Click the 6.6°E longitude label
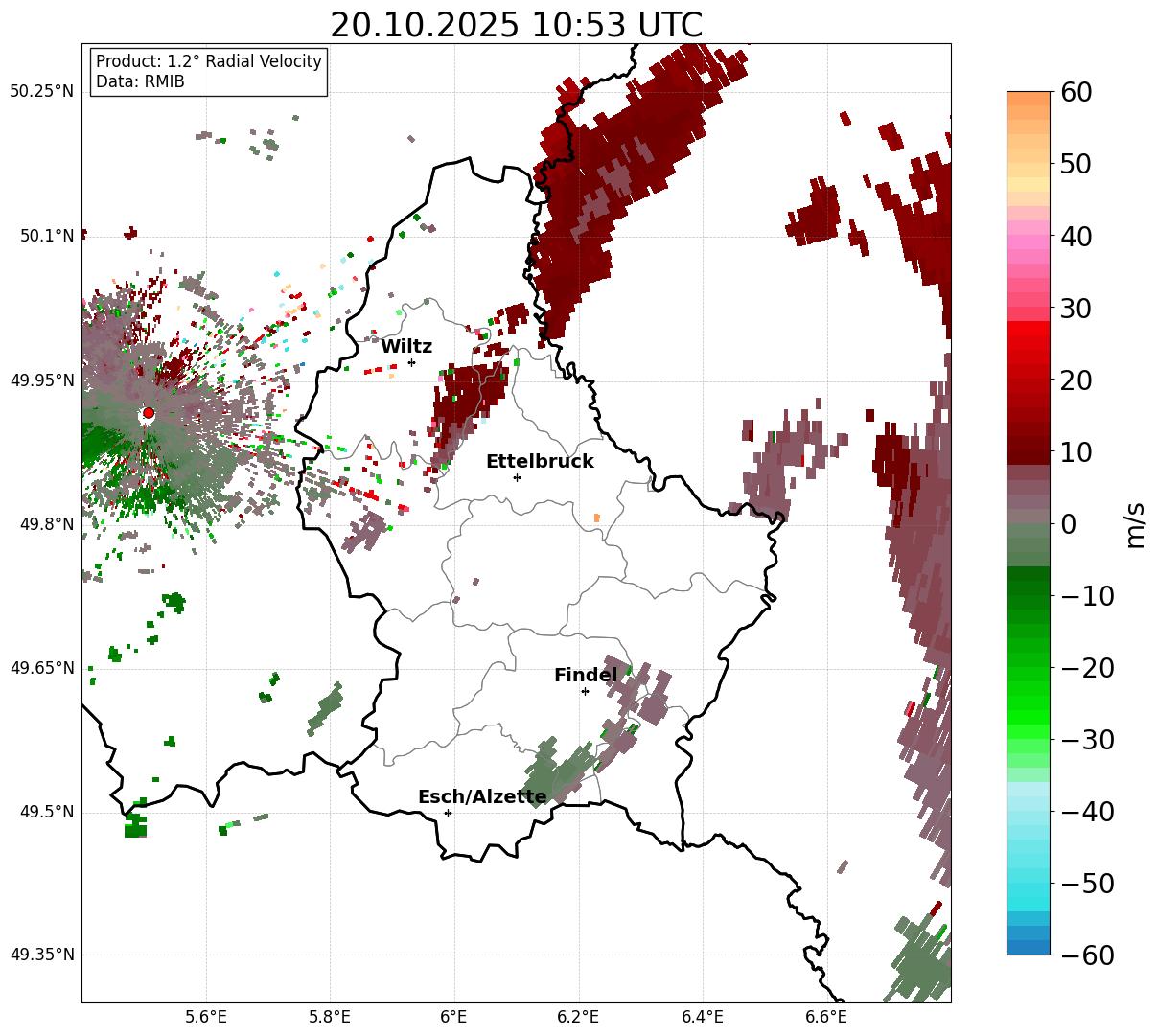The height and width of the screenshot is (1036, 1157). 826,1017
